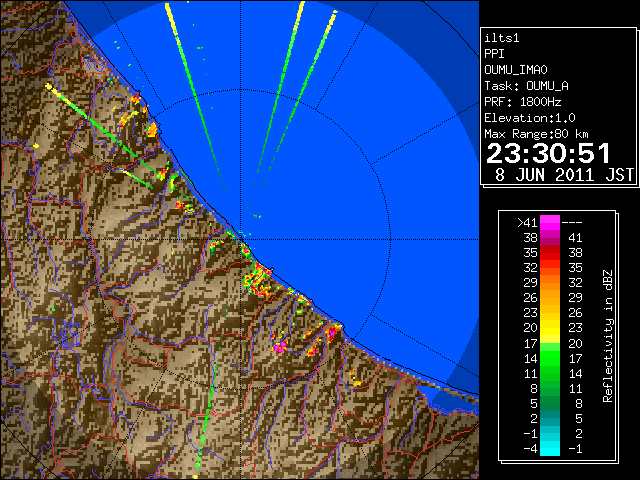This screenshot has height=480, width=640.
Task: Click the radar origin at the crosshair center
Action: [x=240, y=240]
